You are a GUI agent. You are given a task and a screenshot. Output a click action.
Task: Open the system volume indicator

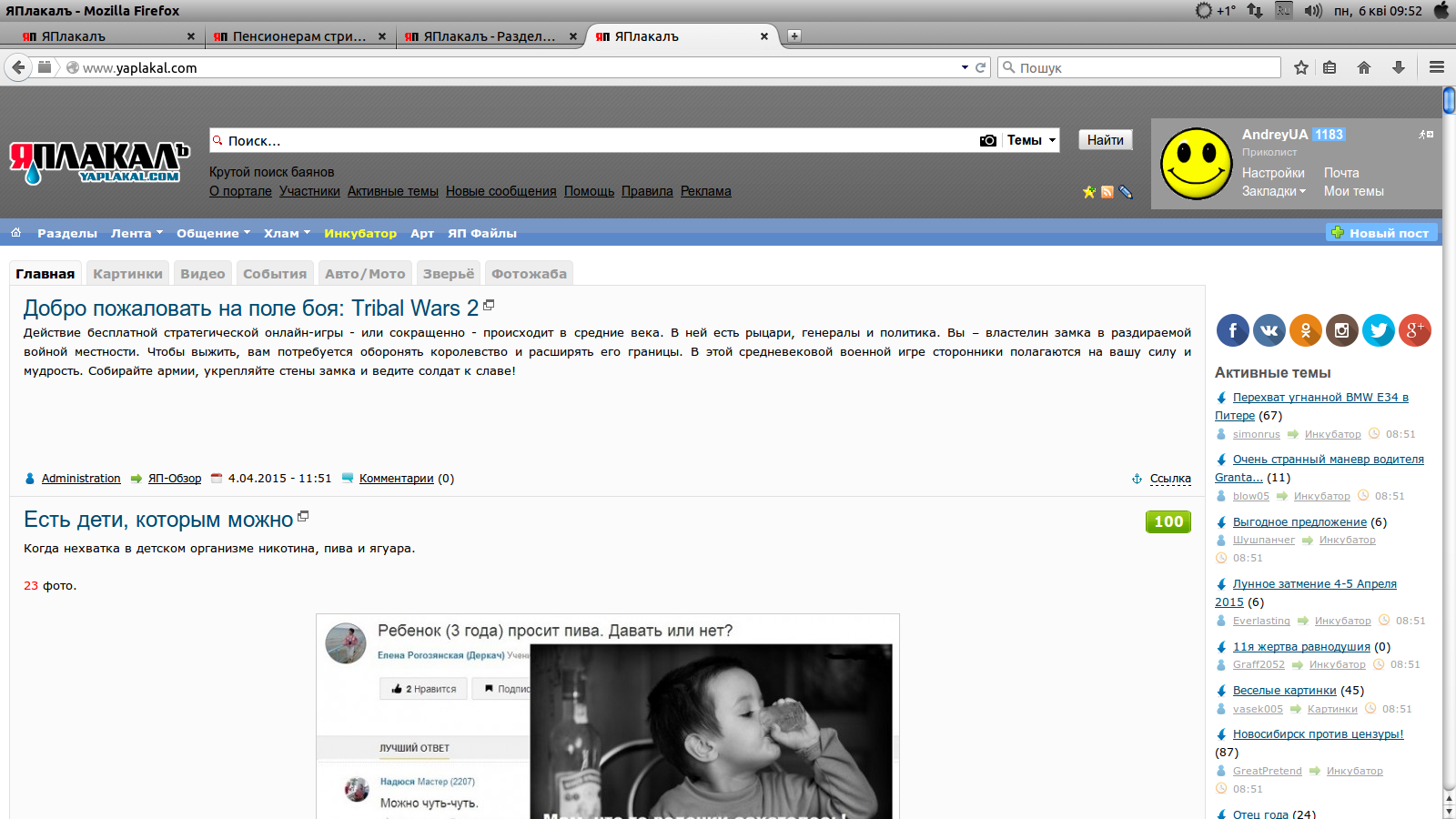(1312, 11)
